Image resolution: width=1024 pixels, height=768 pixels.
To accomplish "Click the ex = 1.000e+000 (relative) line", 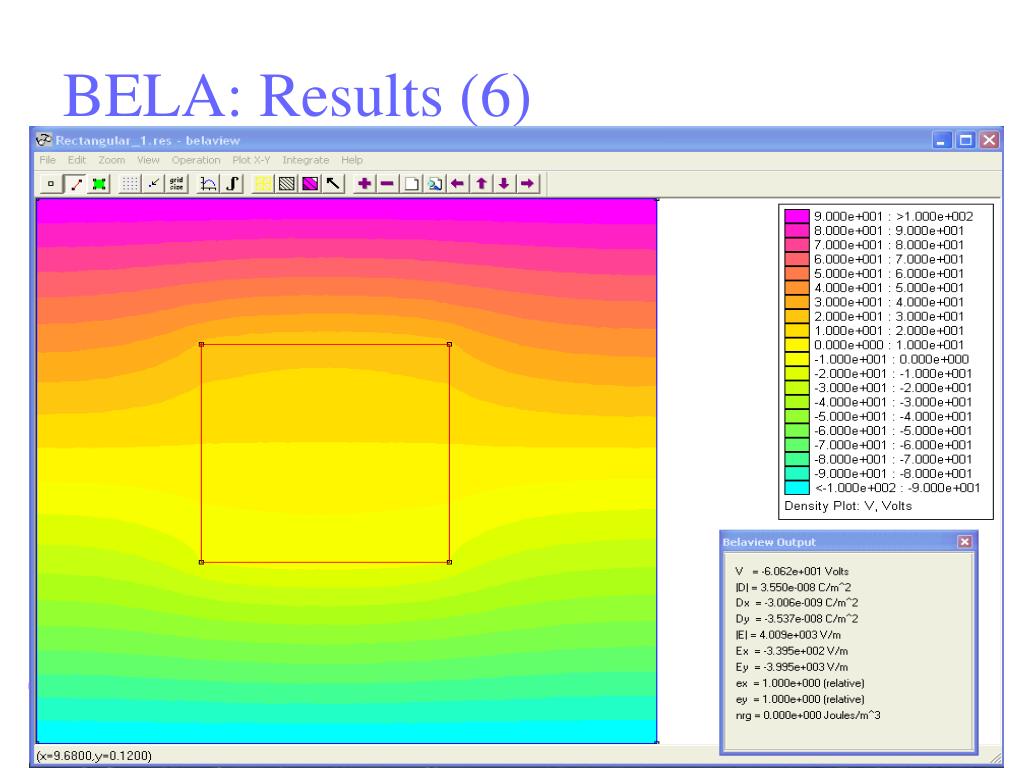I will [800, 683].
